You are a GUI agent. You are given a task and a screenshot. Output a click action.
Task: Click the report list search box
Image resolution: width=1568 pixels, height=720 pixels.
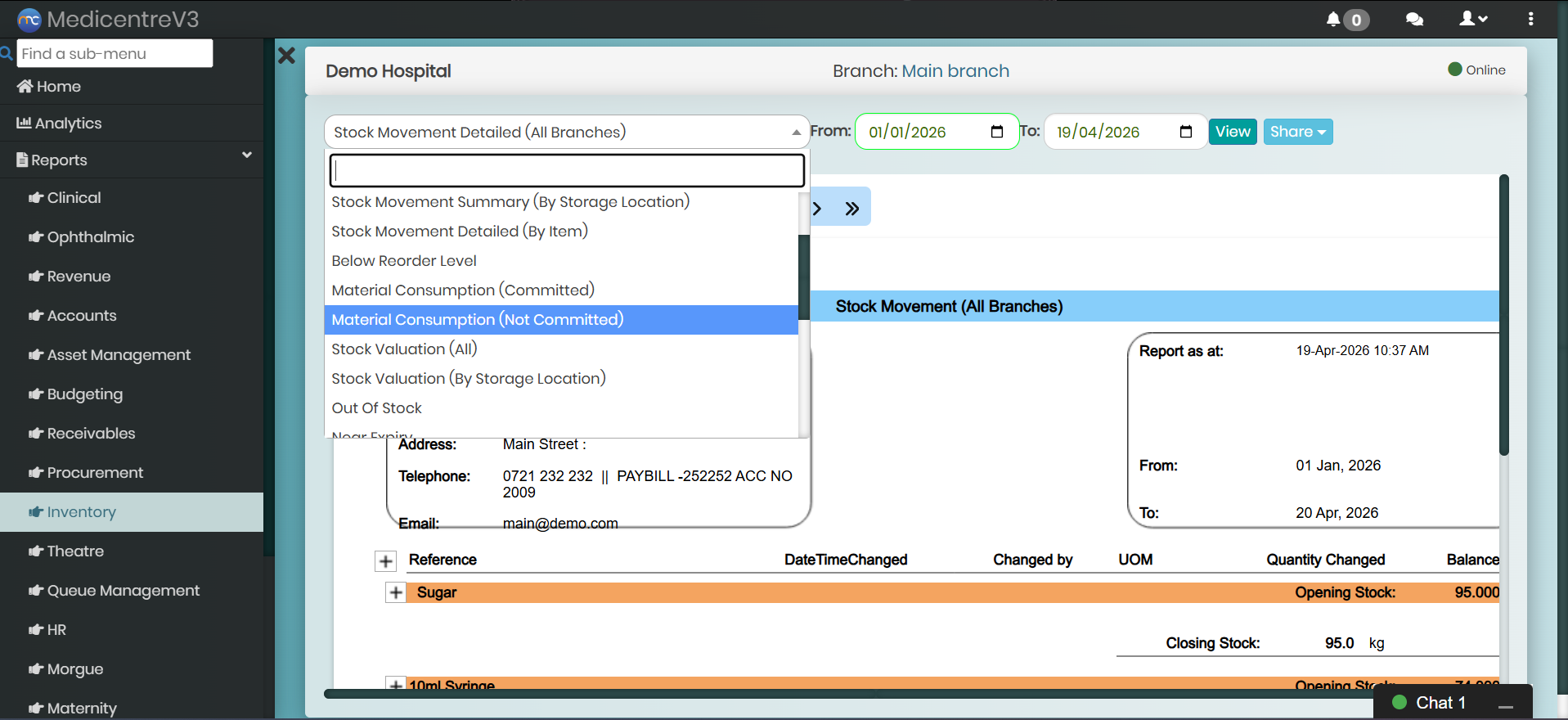[x=566, y=170]
